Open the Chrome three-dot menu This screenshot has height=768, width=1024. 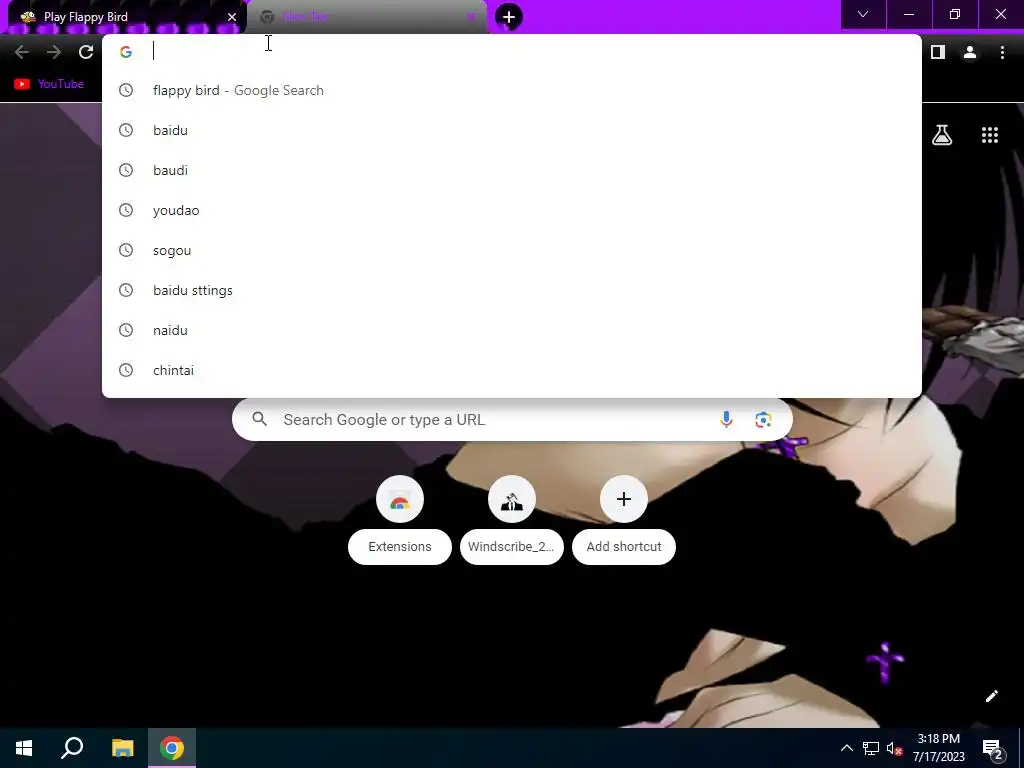1002,52
